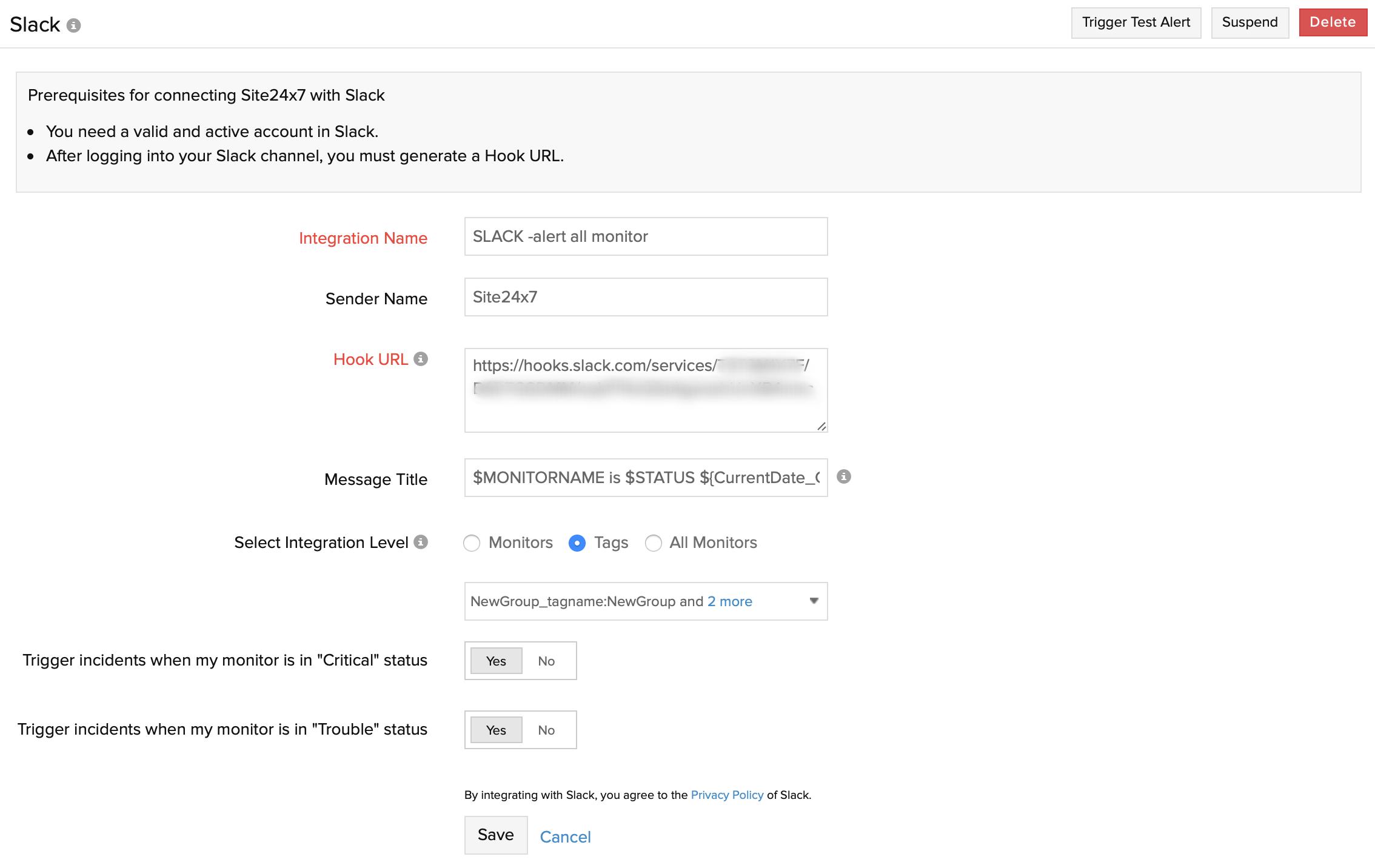The width and height of the screenshot is (1375, 868).
Task: Set Critical status trigger to No
Action: (546, 661)
